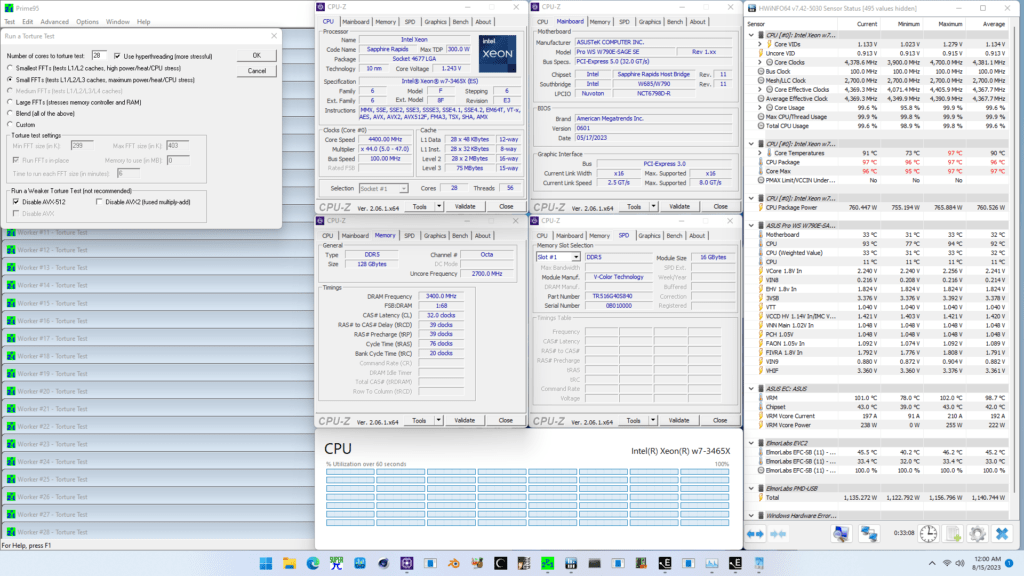The height and width of the screenshot is (576, 1024).
Task: Click green y-cruncher icon in taskbar
Action: (547, 564)
